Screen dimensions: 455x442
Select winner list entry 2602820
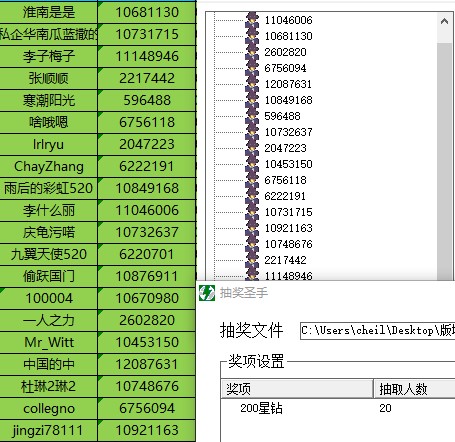[285, 52]
